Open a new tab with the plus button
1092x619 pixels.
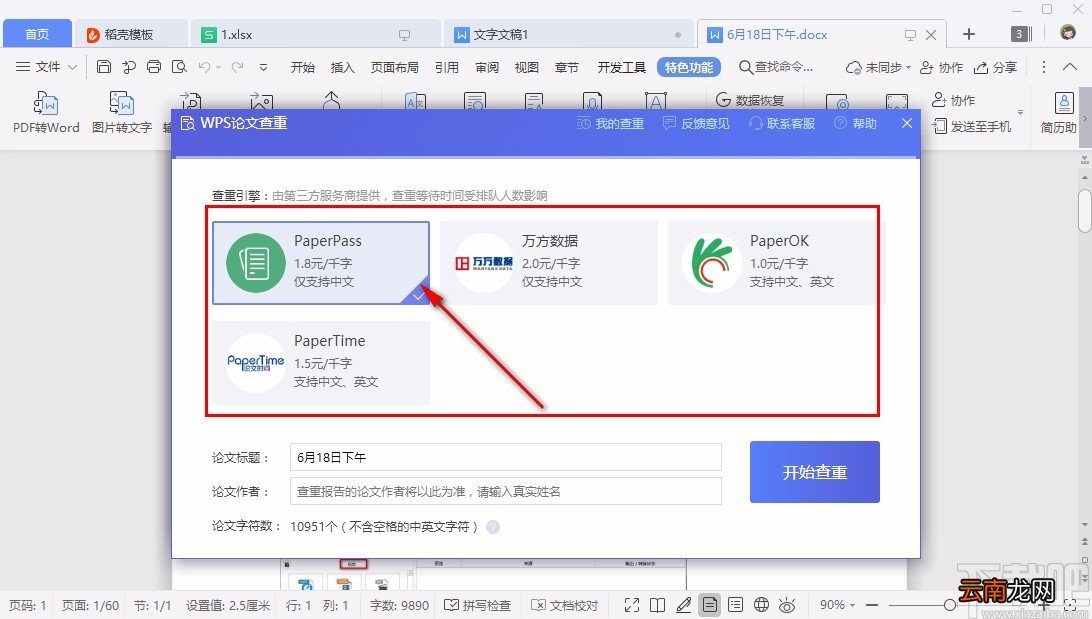click(x=969, y=34)
